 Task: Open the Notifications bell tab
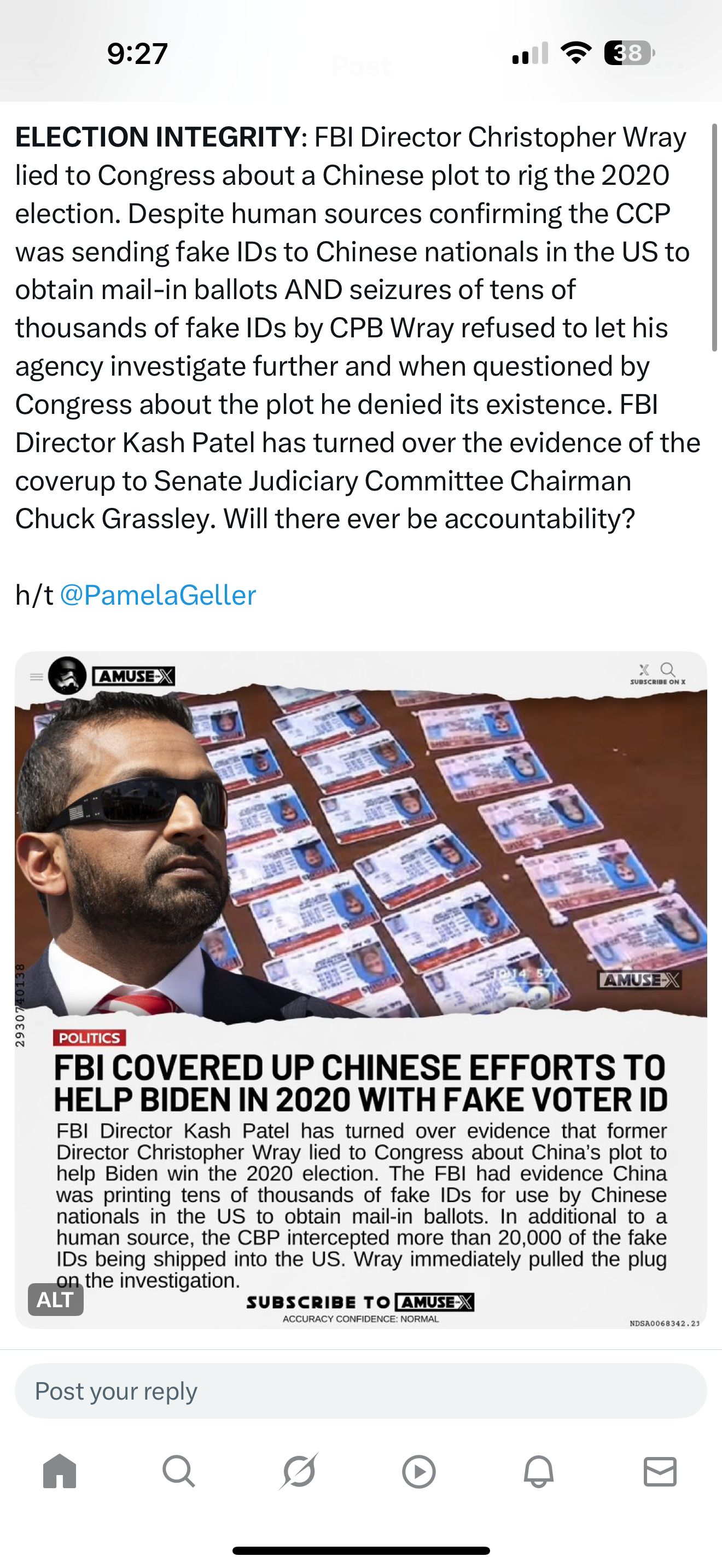point(539,1472)
